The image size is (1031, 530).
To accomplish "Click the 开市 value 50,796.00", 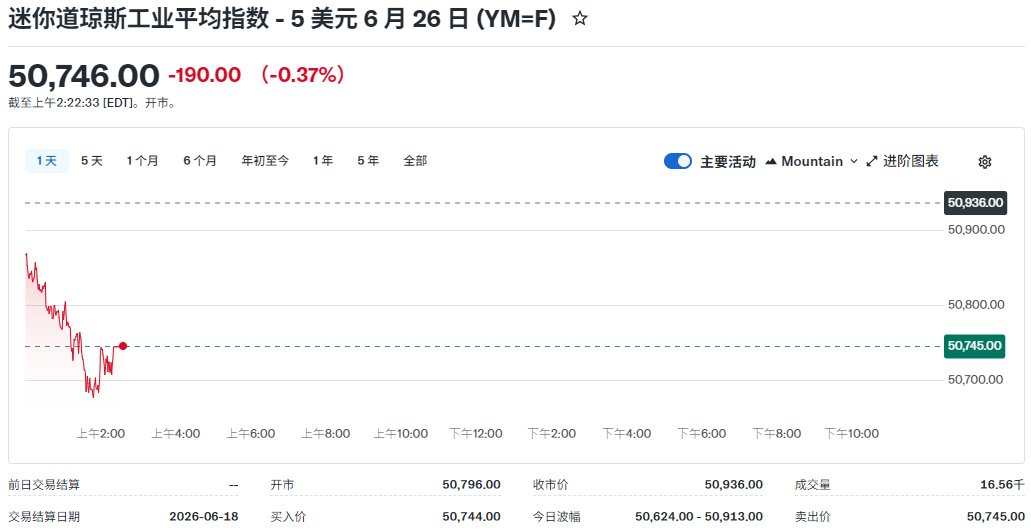I will tap(471, 485).
